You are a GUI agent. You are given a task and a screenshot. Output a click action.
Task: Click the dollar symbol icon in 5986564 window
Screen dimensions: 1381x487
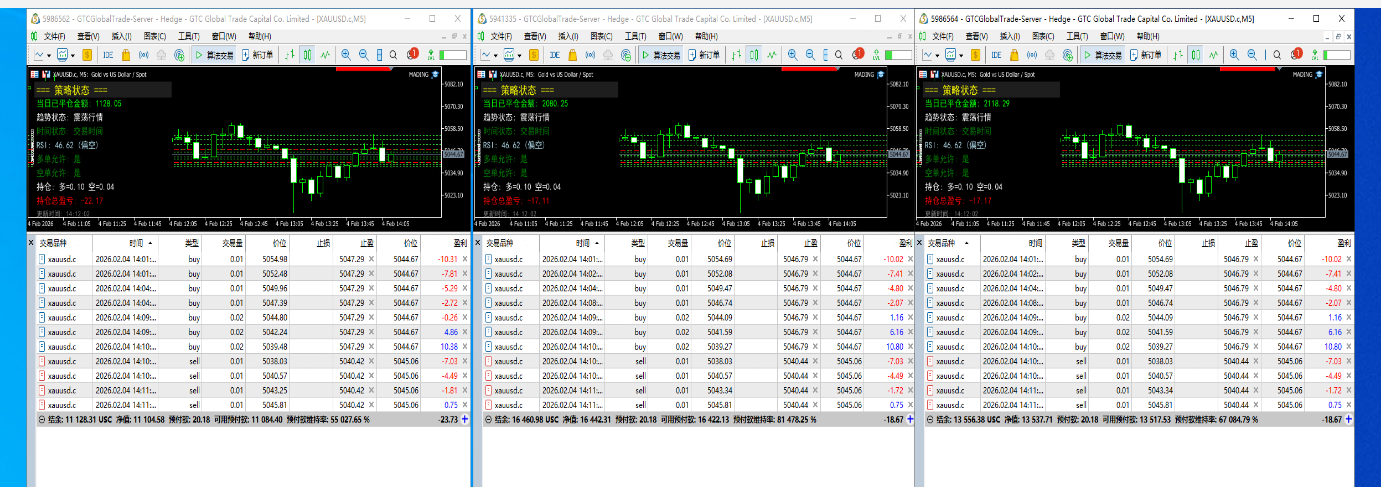tap(975, 55)
